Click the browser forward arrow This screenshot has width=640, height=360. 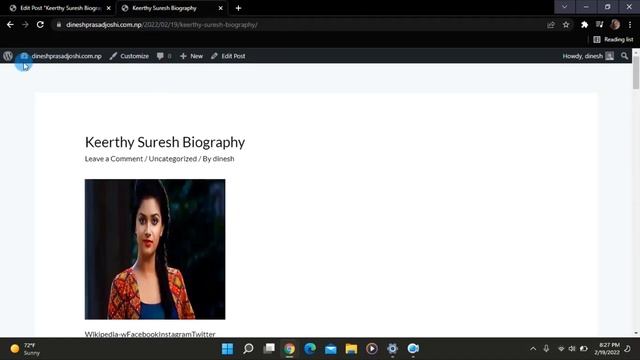(x=25, y=24)
